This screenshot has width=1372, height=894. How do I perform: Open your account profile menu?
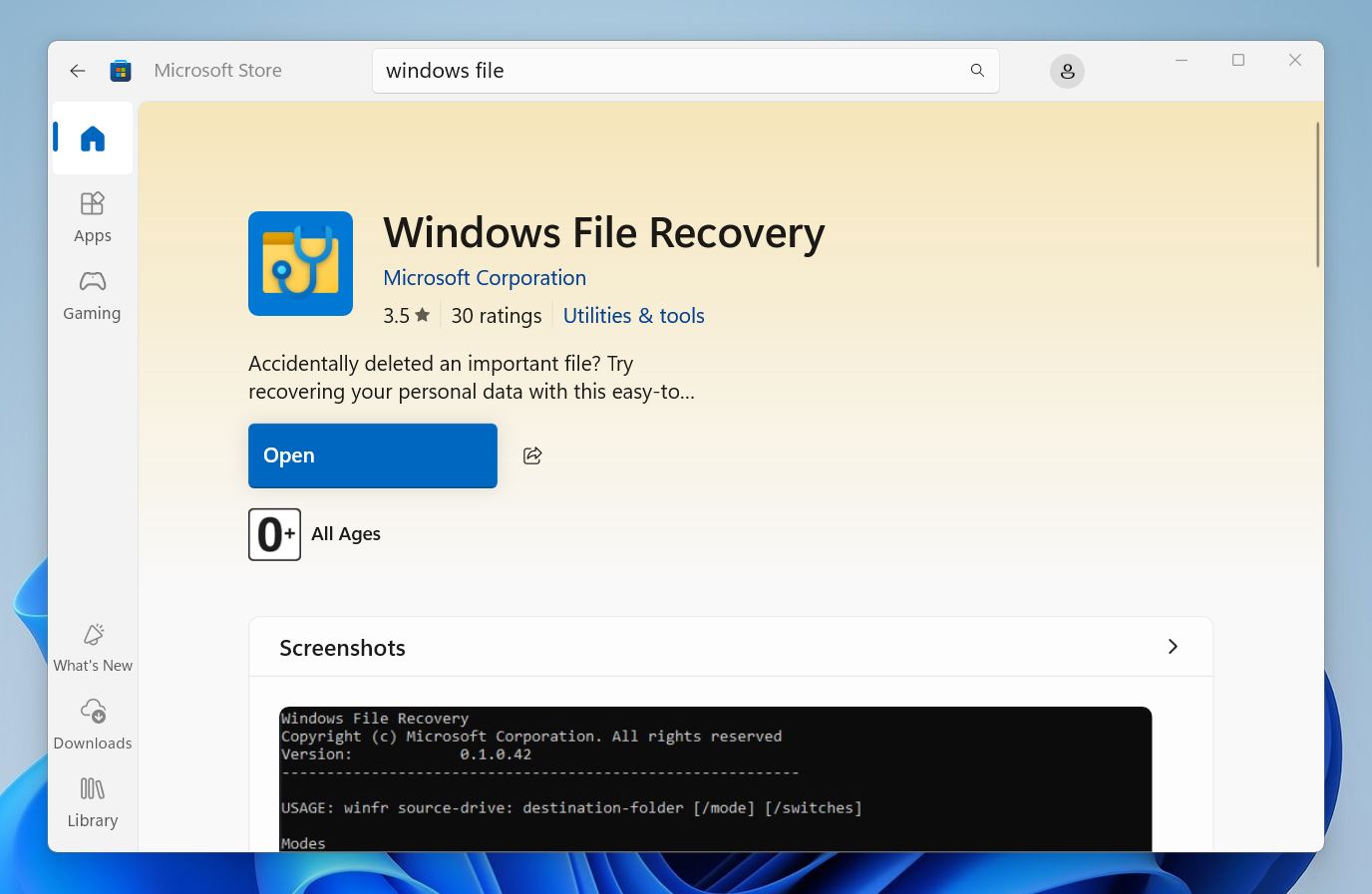1067,71
